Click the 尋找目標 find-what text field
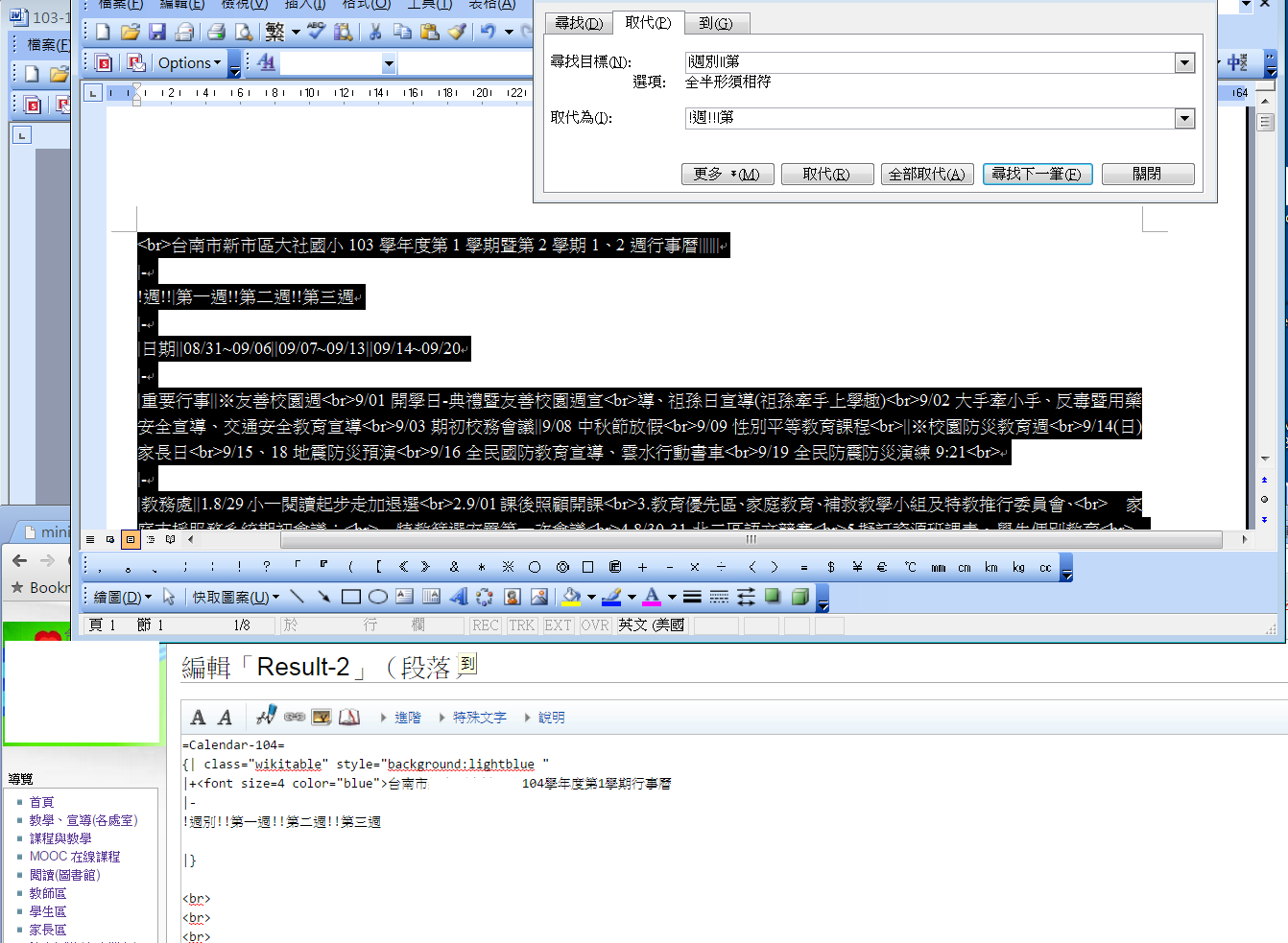Screen dimensions: 1288x943 pos(930,62)
